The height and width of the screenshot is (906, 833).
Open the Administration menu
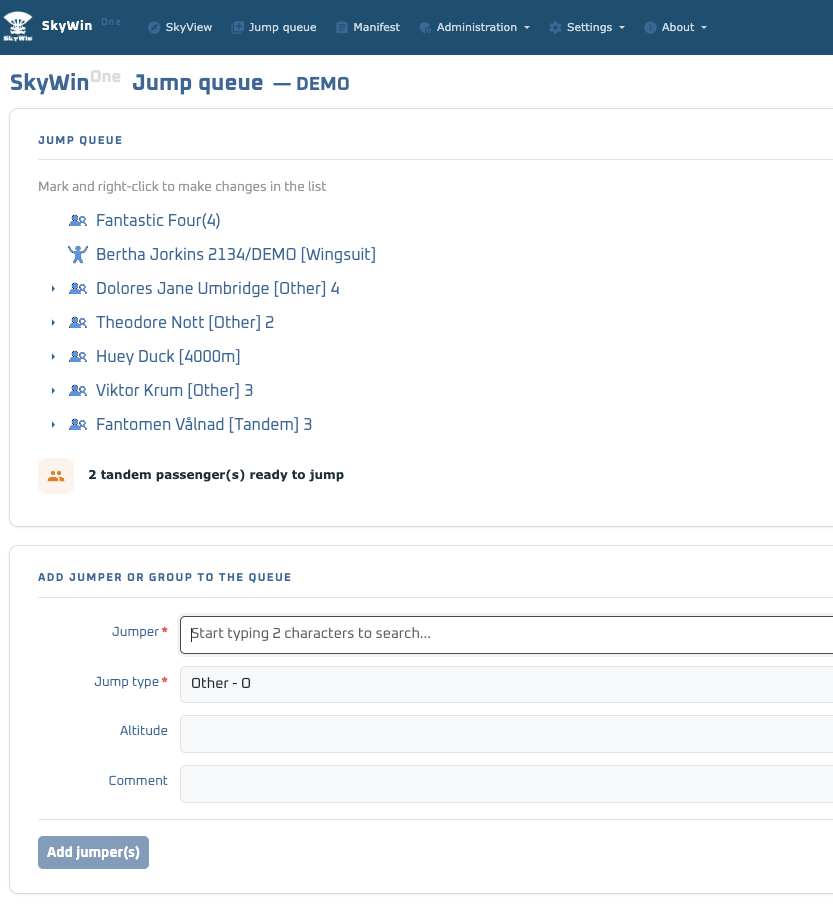click(475, 28)
